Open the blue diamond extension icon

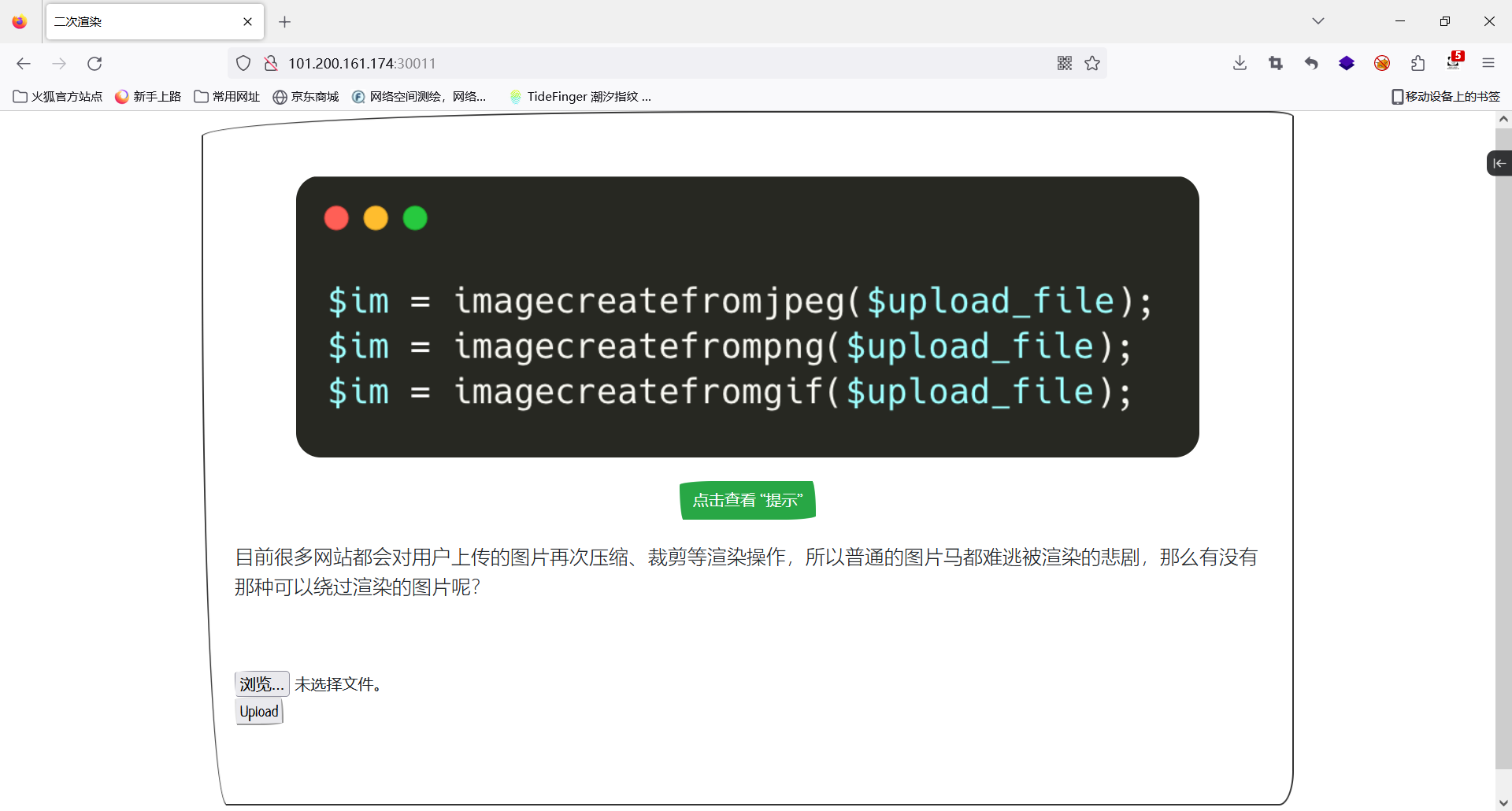tap(1347, 63)
